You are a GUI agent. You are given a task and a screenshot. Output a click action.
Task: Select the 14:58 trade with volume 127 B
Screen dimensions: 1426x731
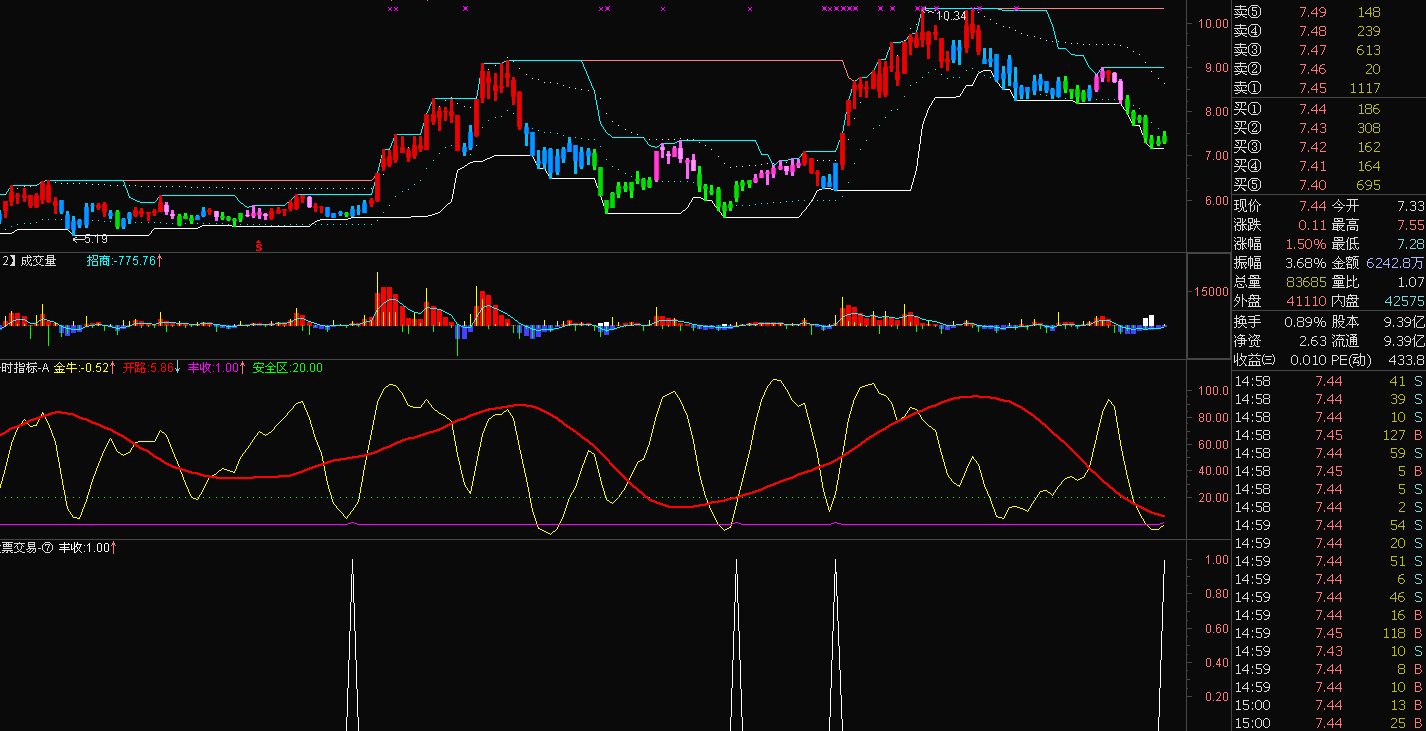(1329, 435)
